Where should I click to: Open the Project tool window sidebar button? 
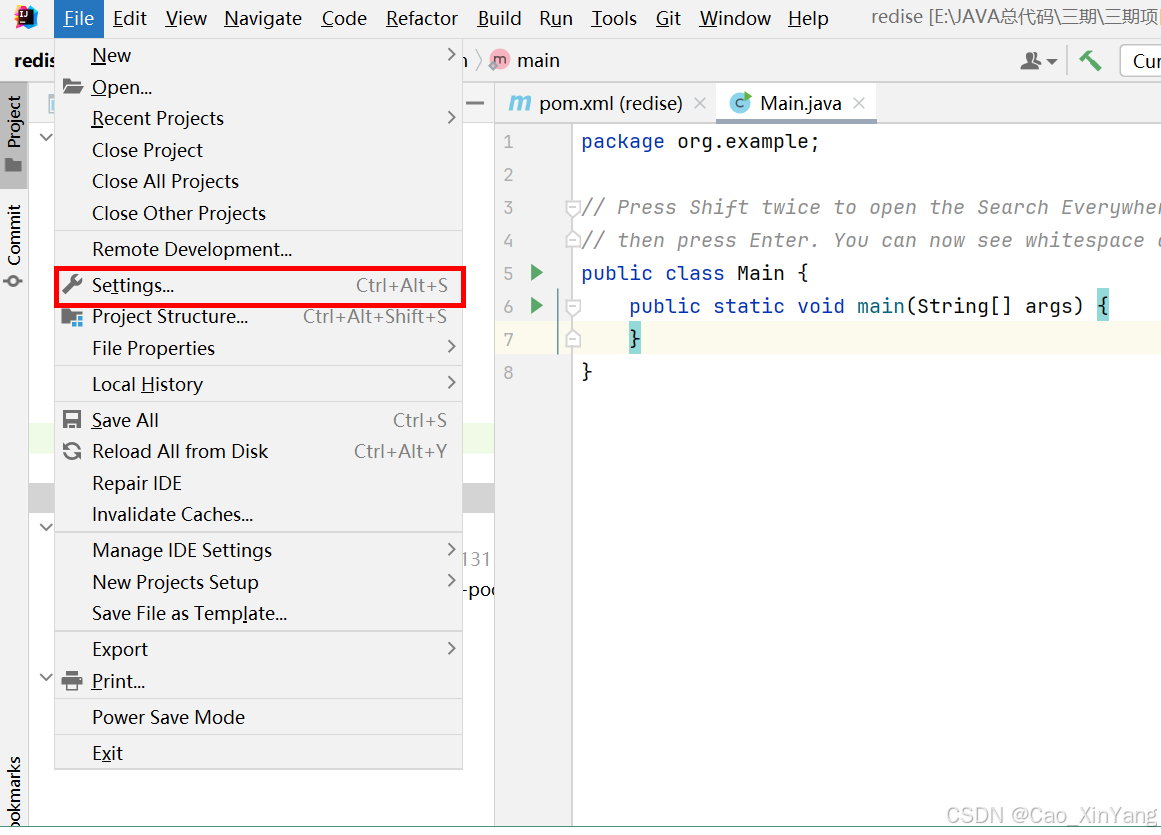(14, 133)
